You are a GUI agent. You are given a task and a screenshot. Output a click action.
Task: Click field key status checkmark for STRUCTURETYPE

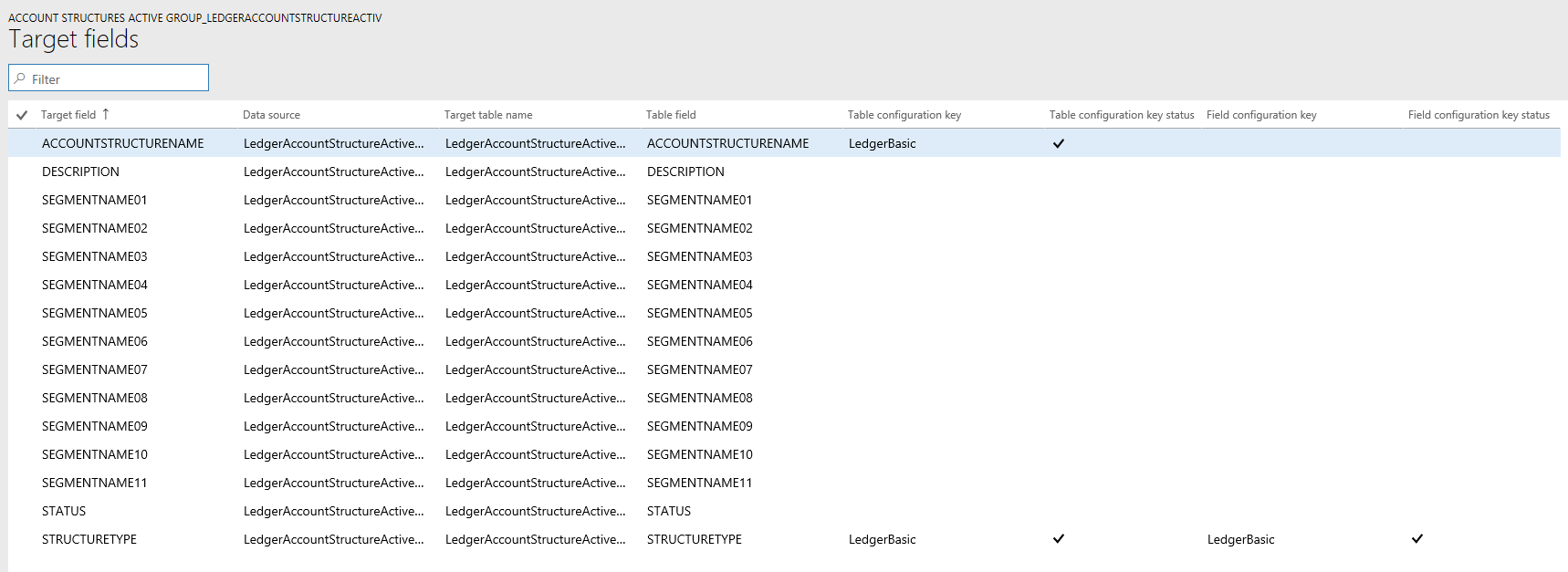tap(1417, 539)
